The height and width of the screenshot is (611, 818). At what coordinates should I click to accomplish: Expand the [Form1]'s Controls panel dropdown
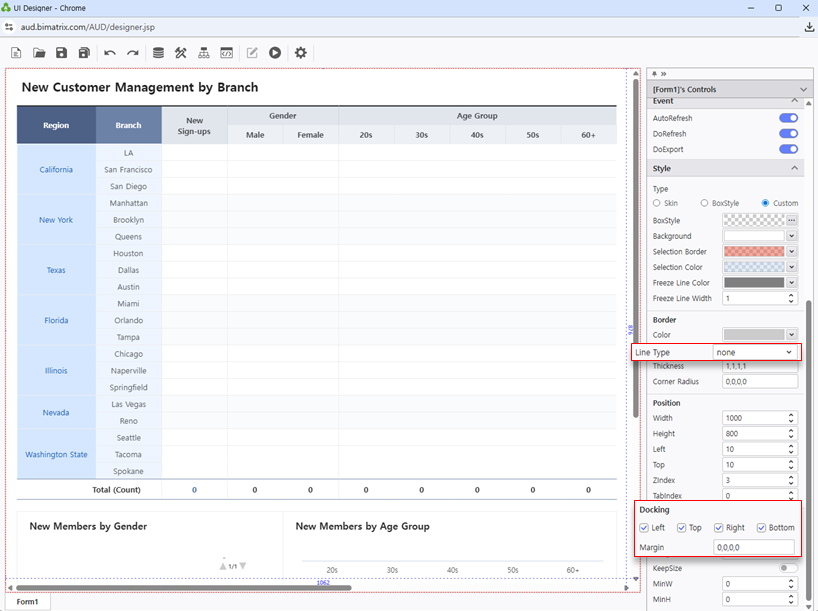point(803,89)
